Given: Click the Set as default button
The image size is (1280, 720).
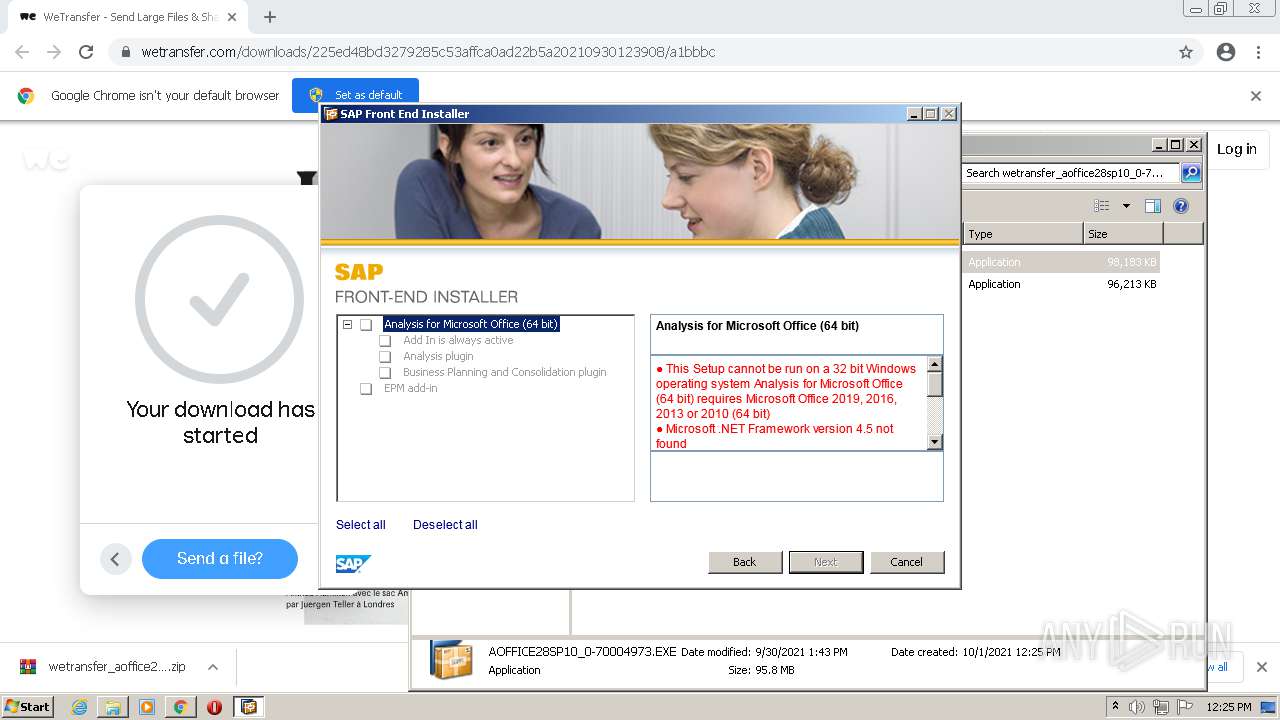Looking at the screenshot, I should [x=355, y=95].
